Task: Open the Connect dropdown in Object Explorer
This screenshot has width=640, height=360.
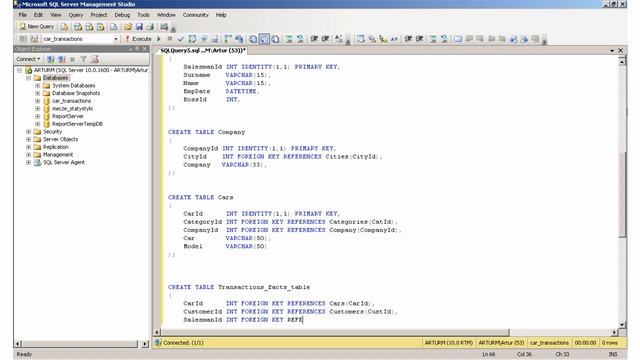Action: coord(28,59)
